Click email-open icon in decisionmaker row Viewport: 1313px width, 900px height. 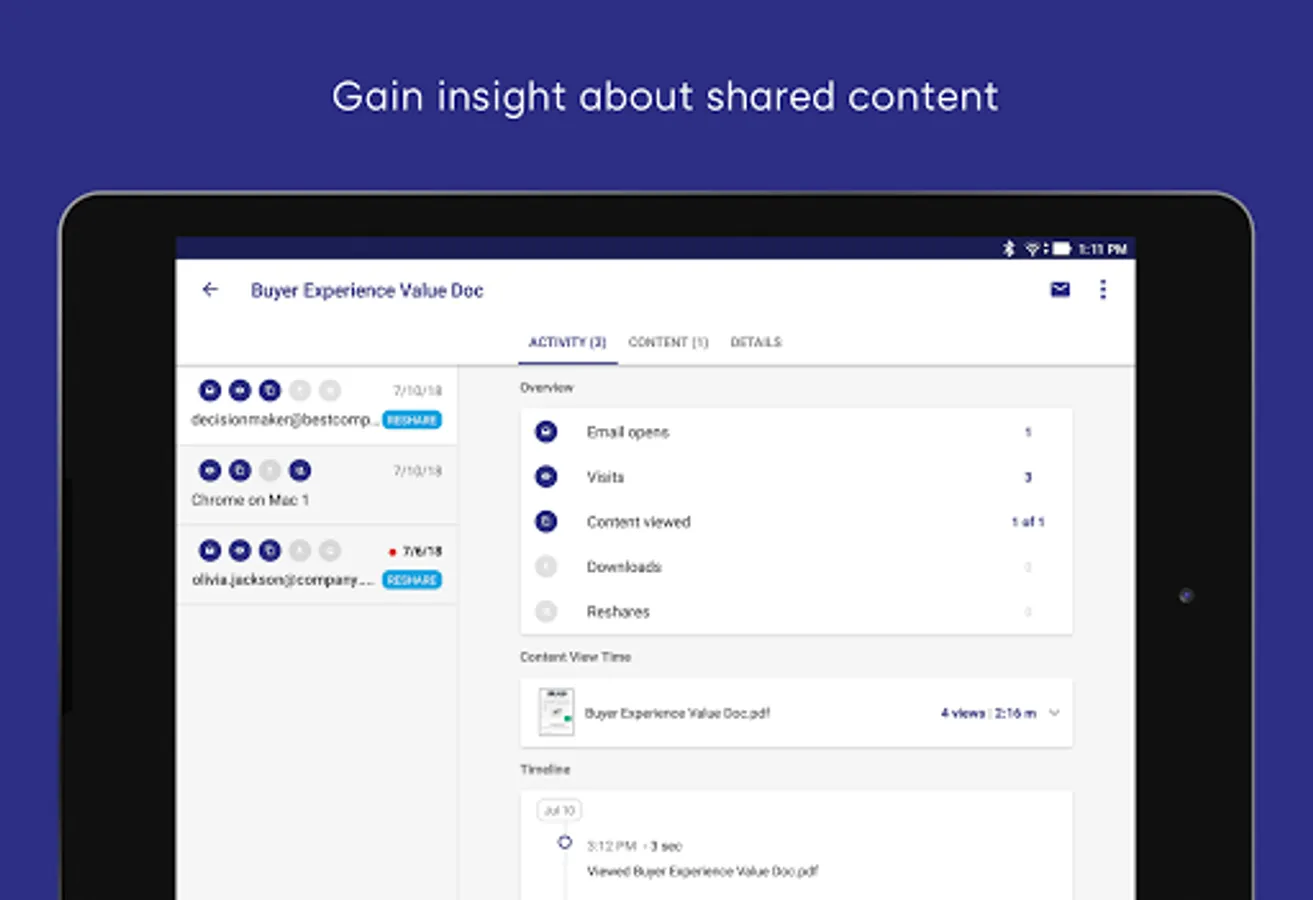[209, 391]
